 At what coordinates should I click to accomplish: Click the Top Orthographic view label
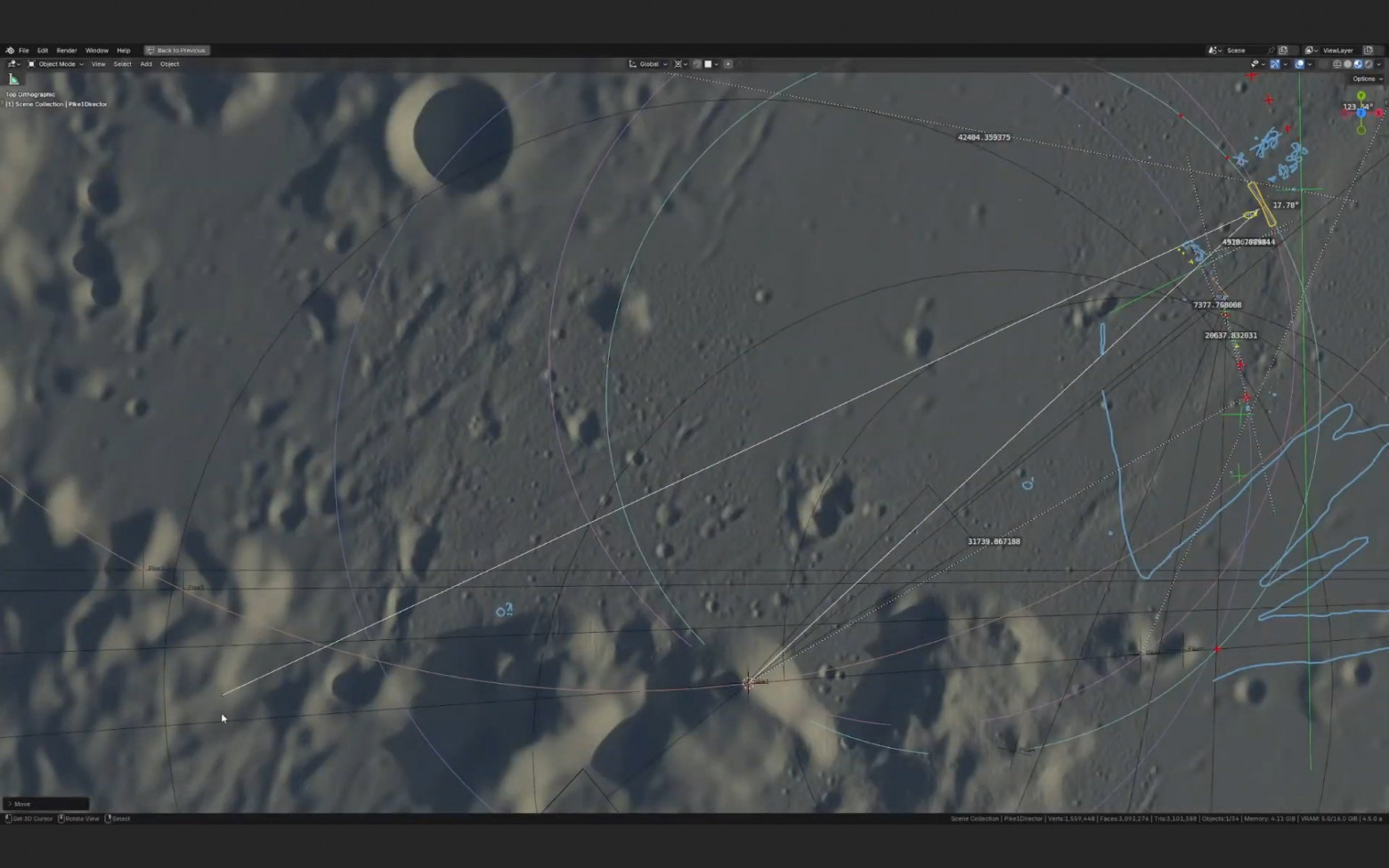coord(30,94)
